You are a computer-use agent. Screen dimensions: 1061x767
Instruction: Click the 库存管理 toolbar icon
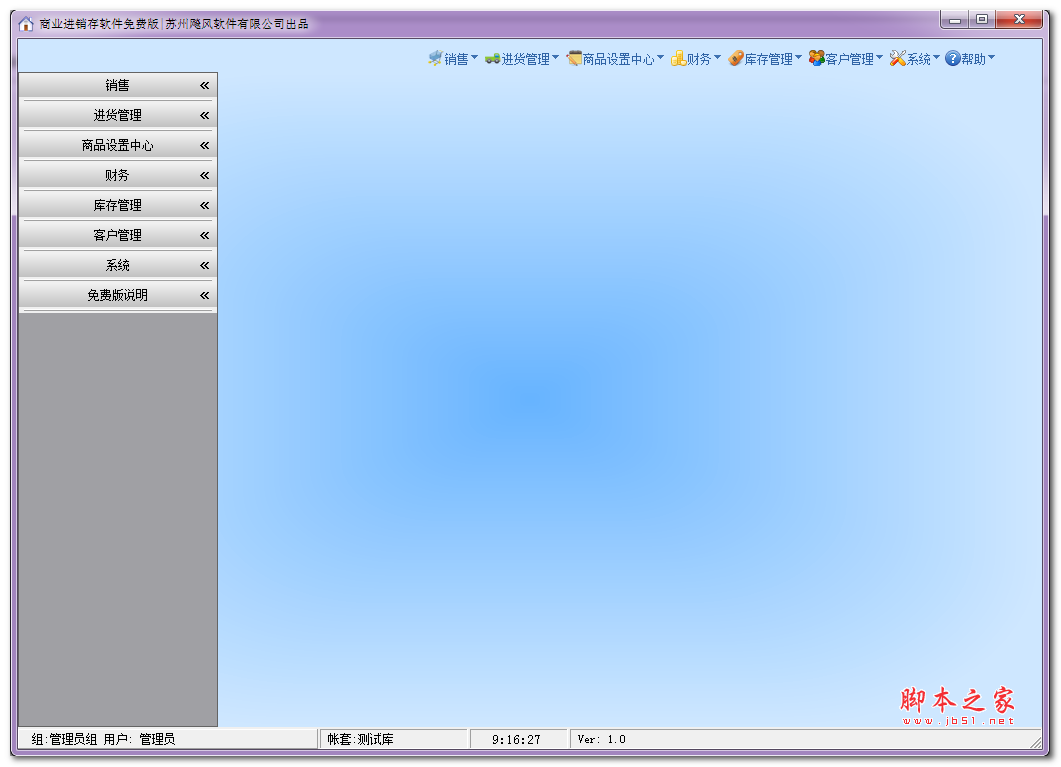click(x=736, y=59)
